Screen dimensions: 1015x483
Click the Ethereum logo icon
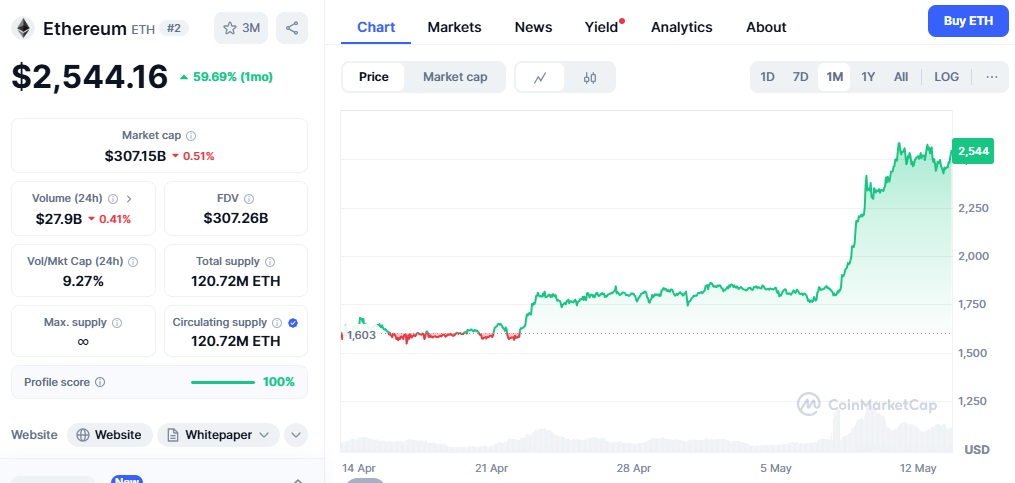23,27
